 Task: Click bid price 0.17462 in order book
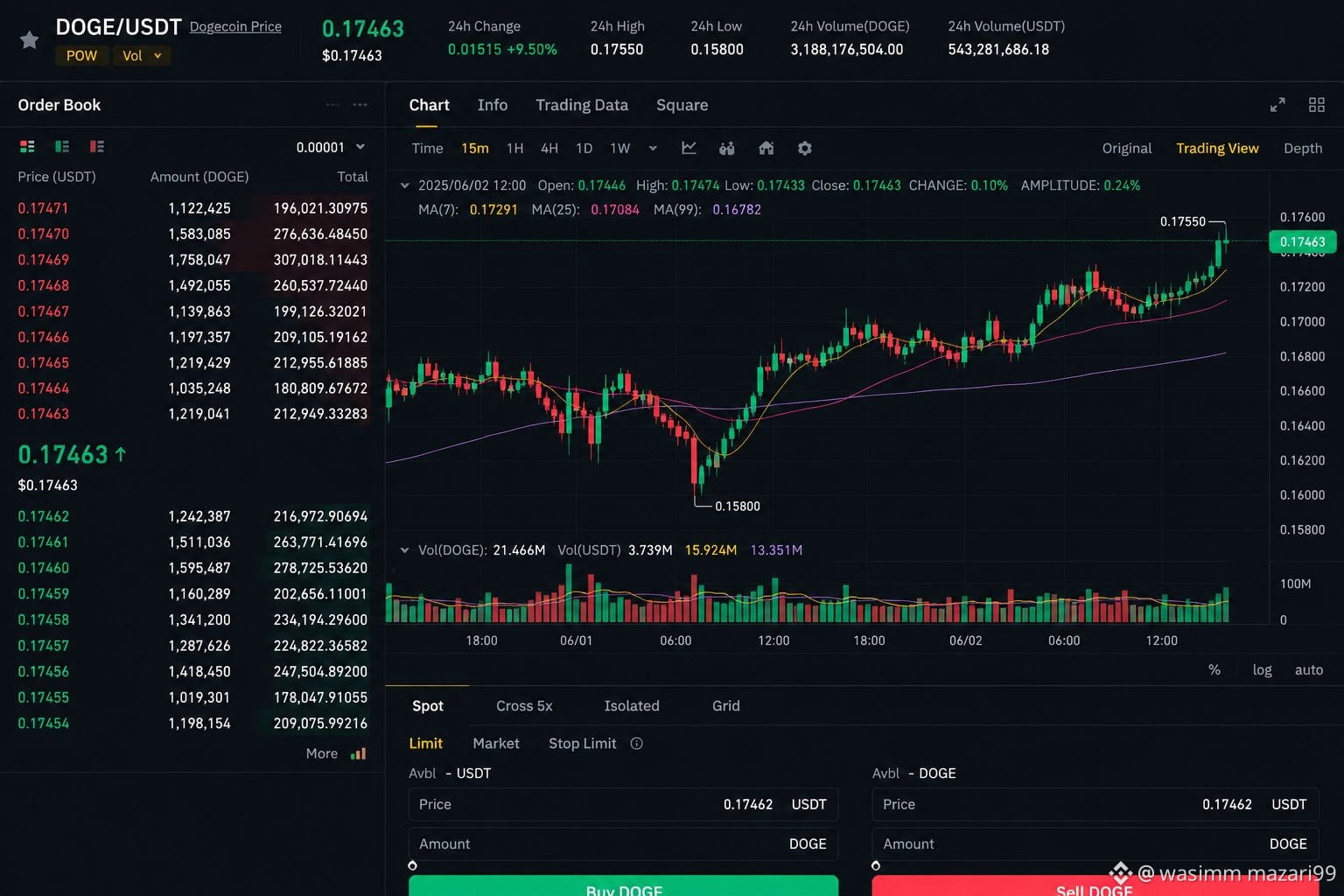pyautogui.click(x=44, y=516)
